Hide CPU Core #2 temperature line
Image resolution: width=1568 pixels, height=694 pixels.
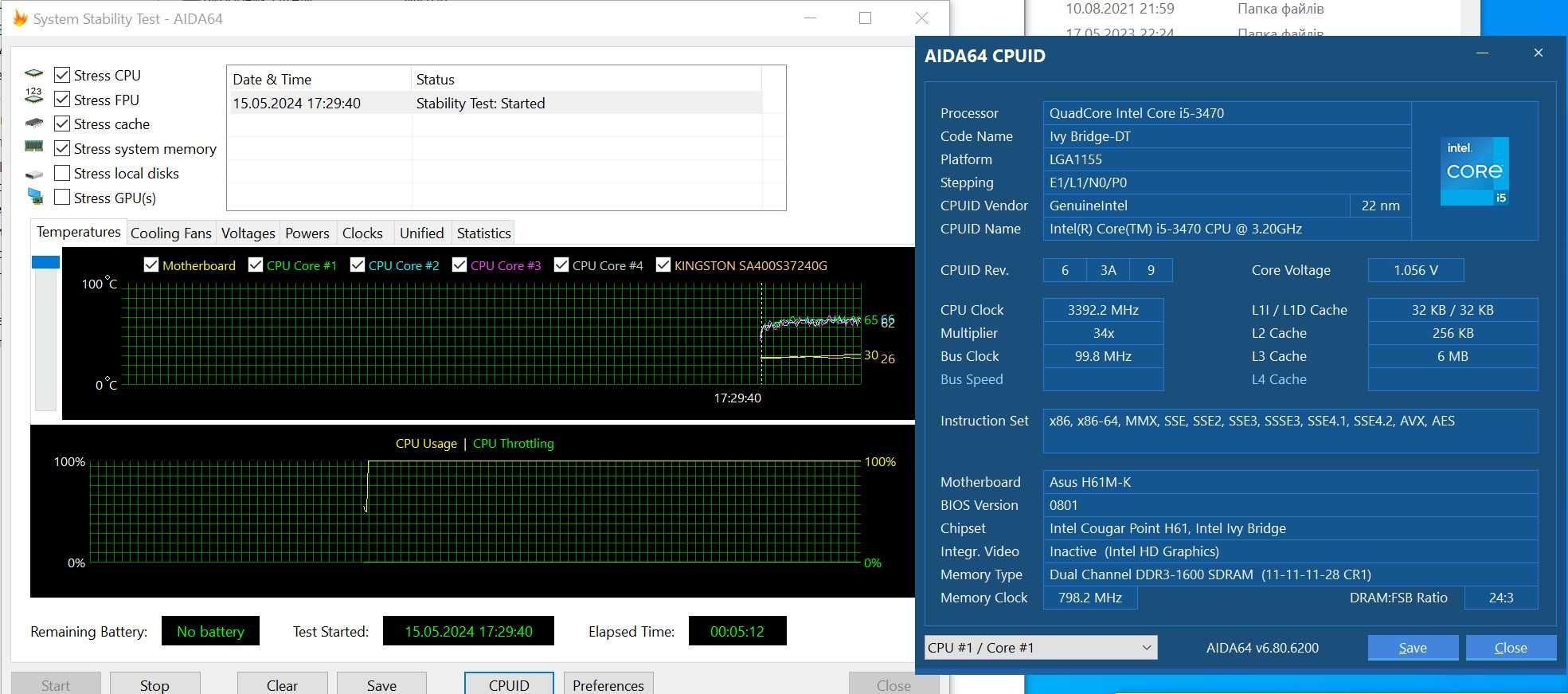[x=358, y=265]
